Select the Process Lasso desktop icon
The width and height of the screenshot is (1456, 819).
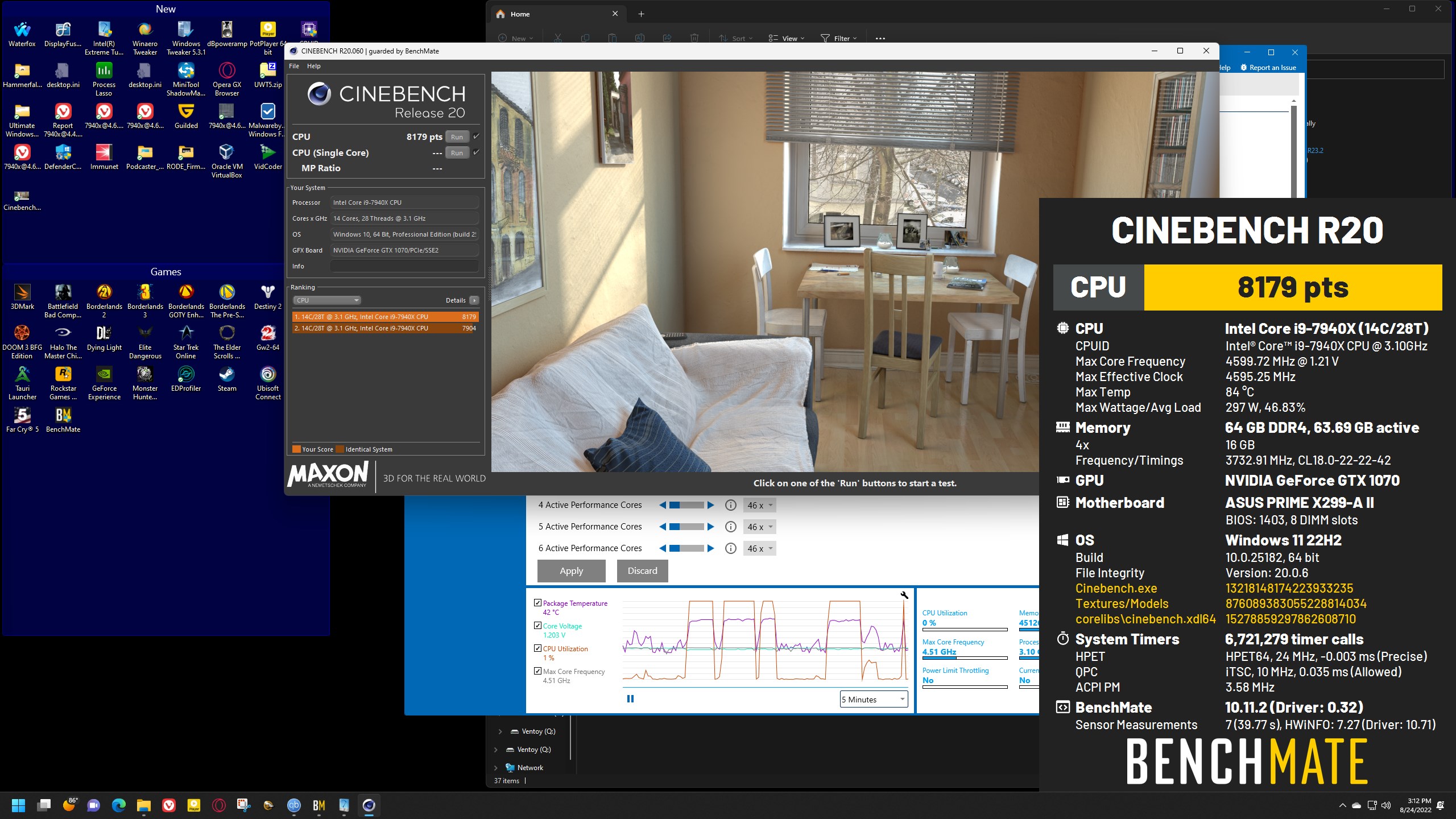click(104, 79)
